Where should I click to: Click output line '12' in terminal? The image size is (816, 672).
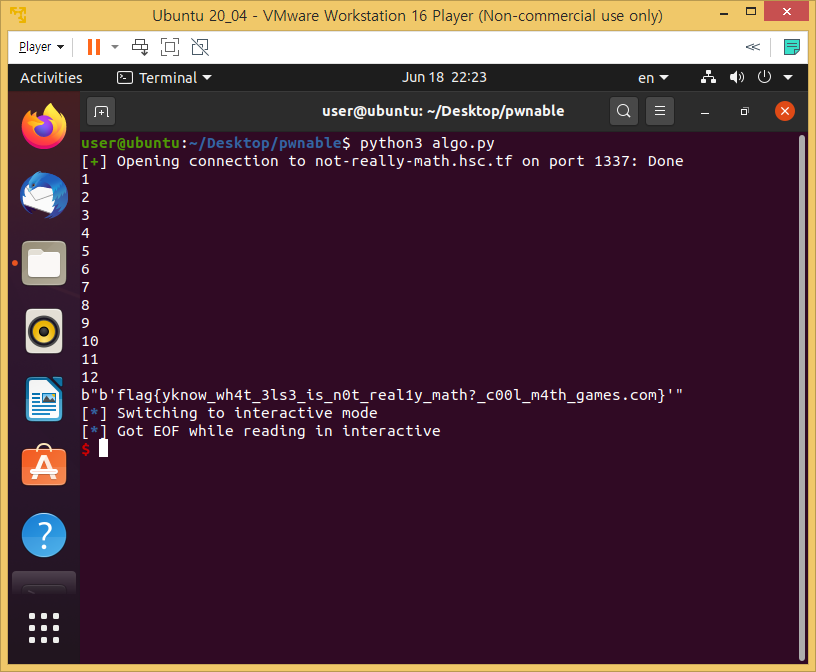click(x=90, y=377)
